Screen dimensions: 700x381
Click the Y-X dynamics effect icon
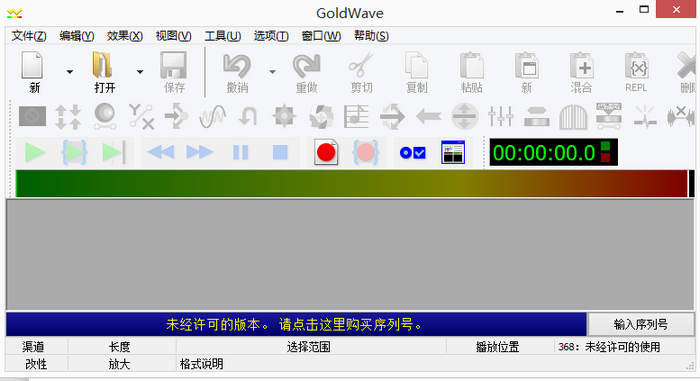point(141,117)
